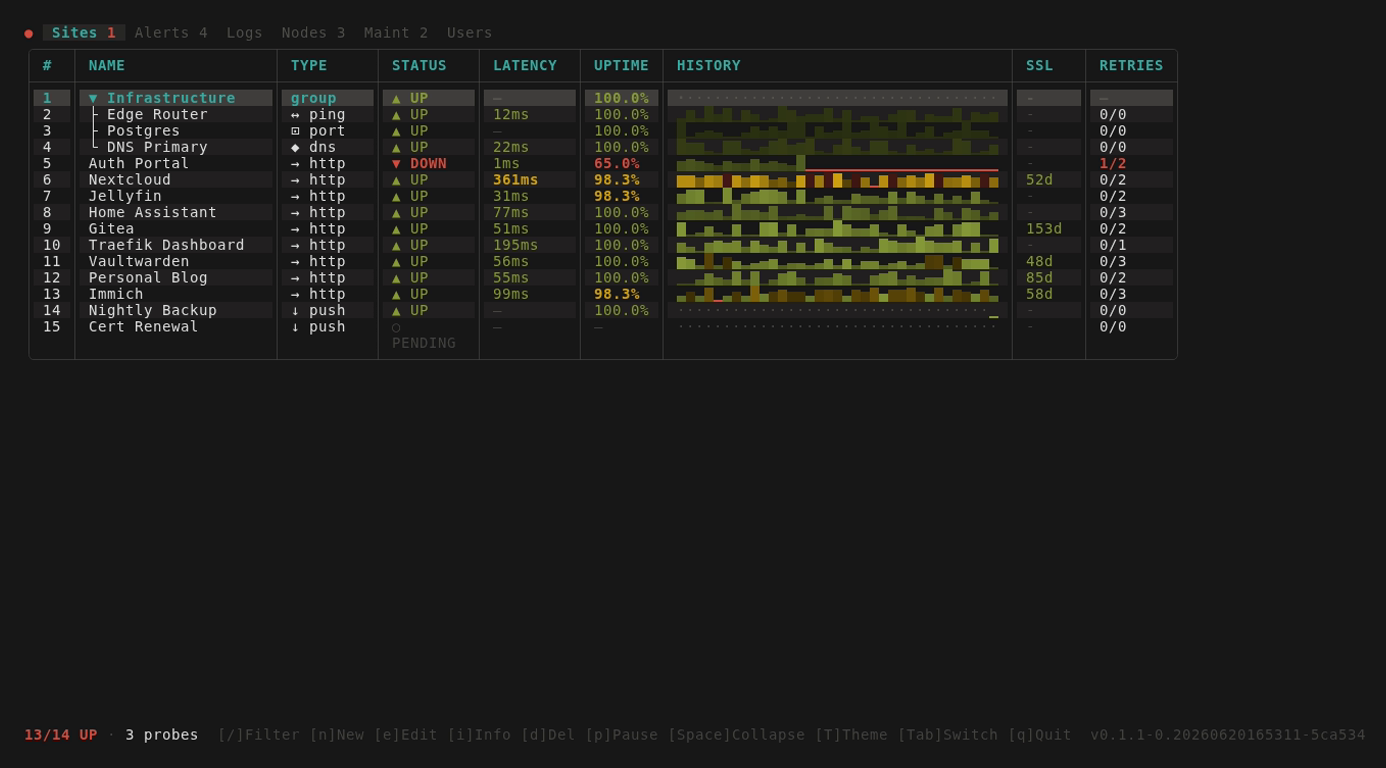This screenshot has height=768, width=1386.
Task: Click the UP triangle in Infrastructure row
Action: coord(396,98)
